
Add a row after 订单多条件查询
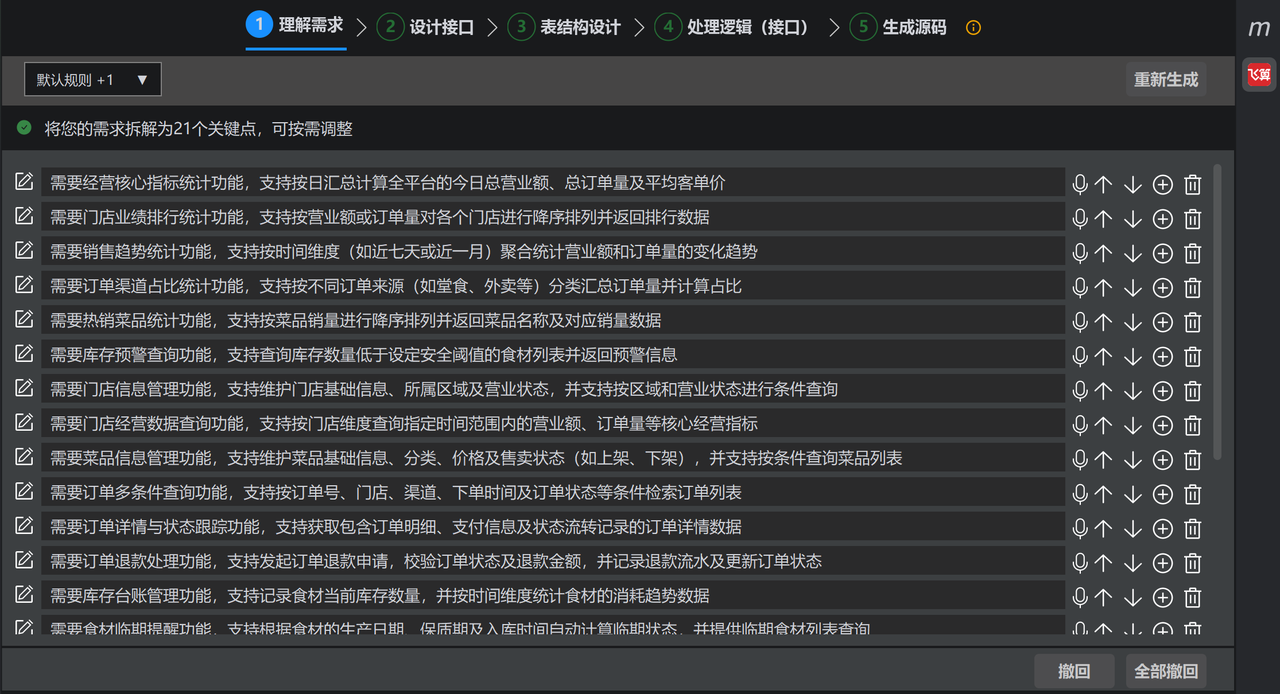1162,494
